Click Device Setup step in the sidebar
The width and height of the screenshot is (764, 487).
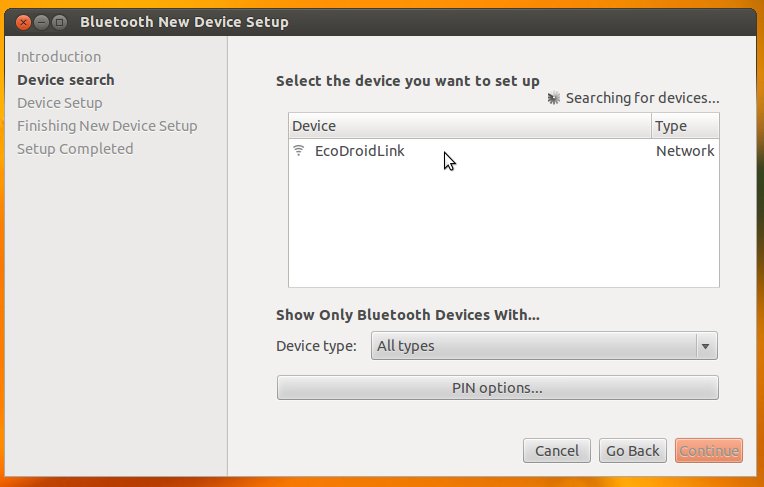coord(60,103)
